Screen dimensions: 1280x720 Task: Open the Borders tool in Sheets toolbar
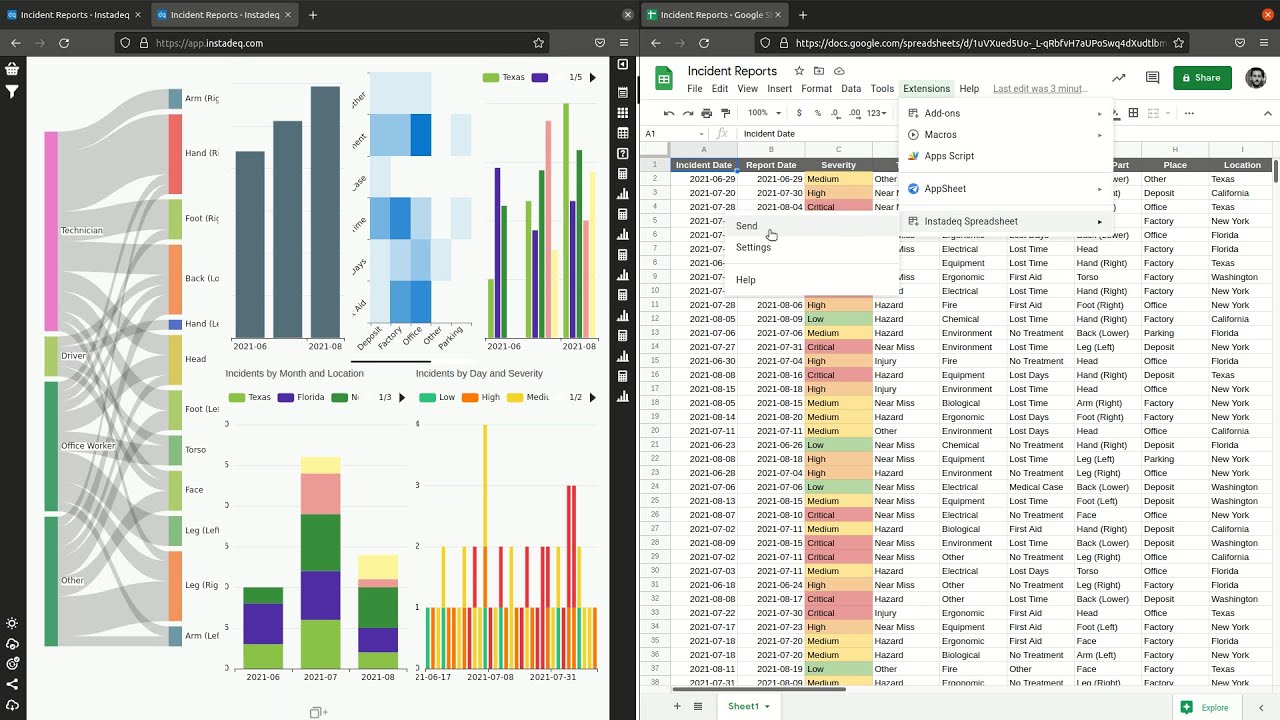click(x=1133, y=113)
